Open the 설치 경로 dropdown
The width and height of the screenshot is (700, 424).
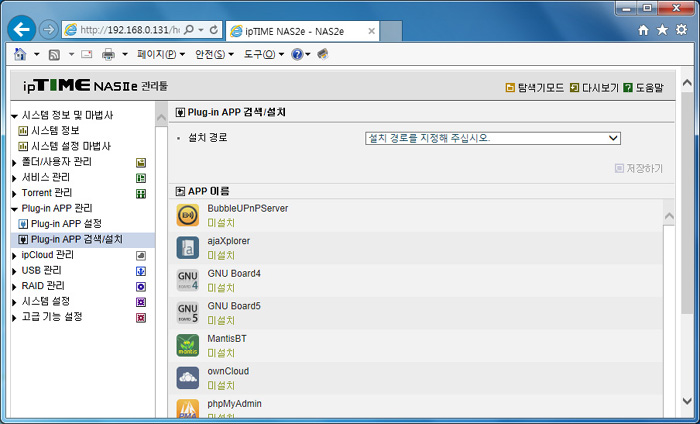click(493, 138)
